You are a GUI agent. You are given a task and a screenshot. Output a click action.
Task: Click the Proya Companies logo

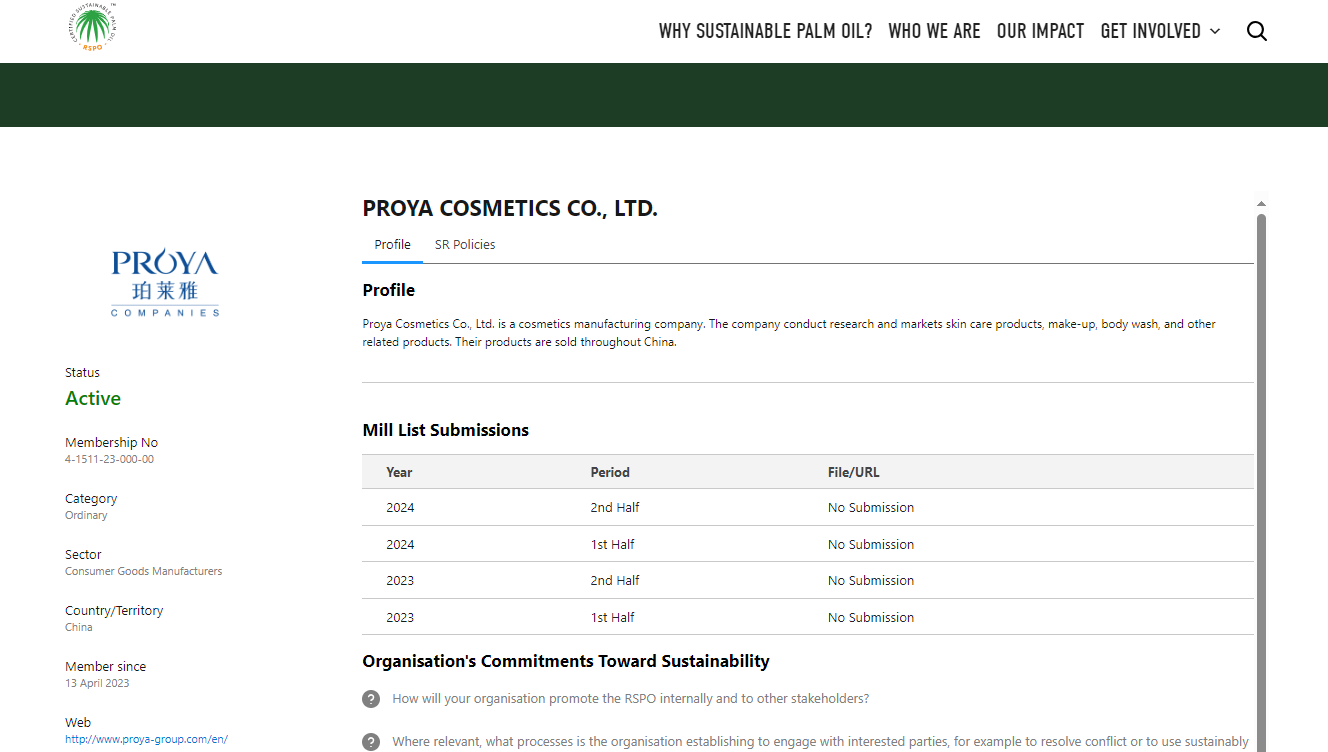[x=165, y=284]
